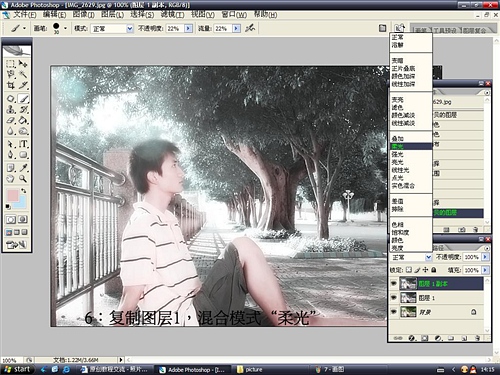Click the delete layer trash icon
Screen dimensions: 500x375
coord(477,338)
